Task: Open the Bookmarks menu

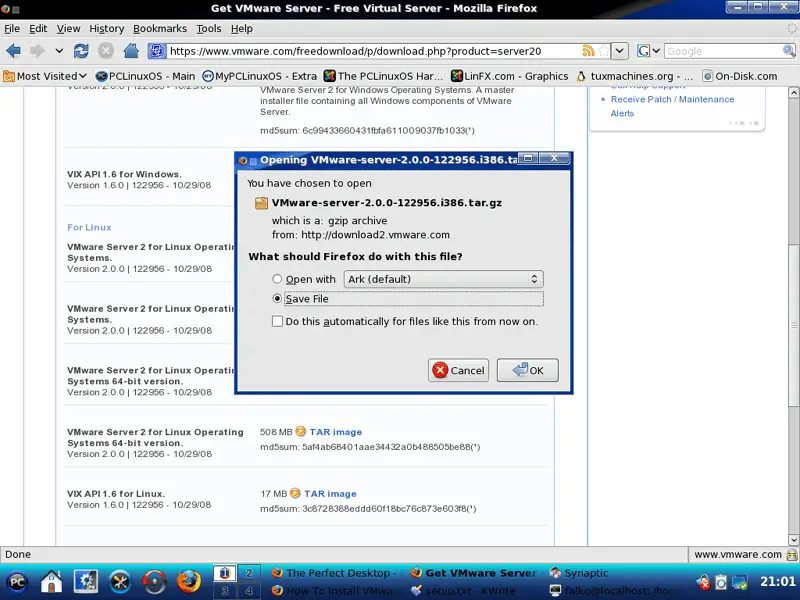Action: point(160,29)
